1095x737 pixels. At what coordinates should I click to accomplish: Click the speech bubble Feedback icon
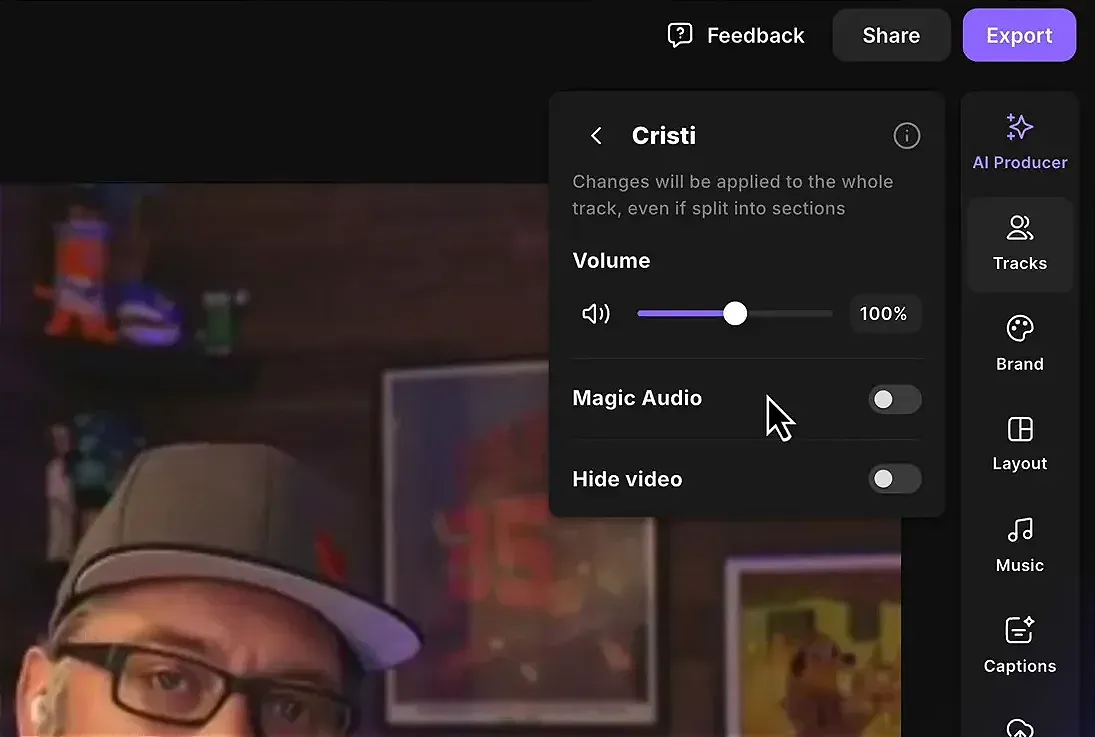(x=681, y=34)
